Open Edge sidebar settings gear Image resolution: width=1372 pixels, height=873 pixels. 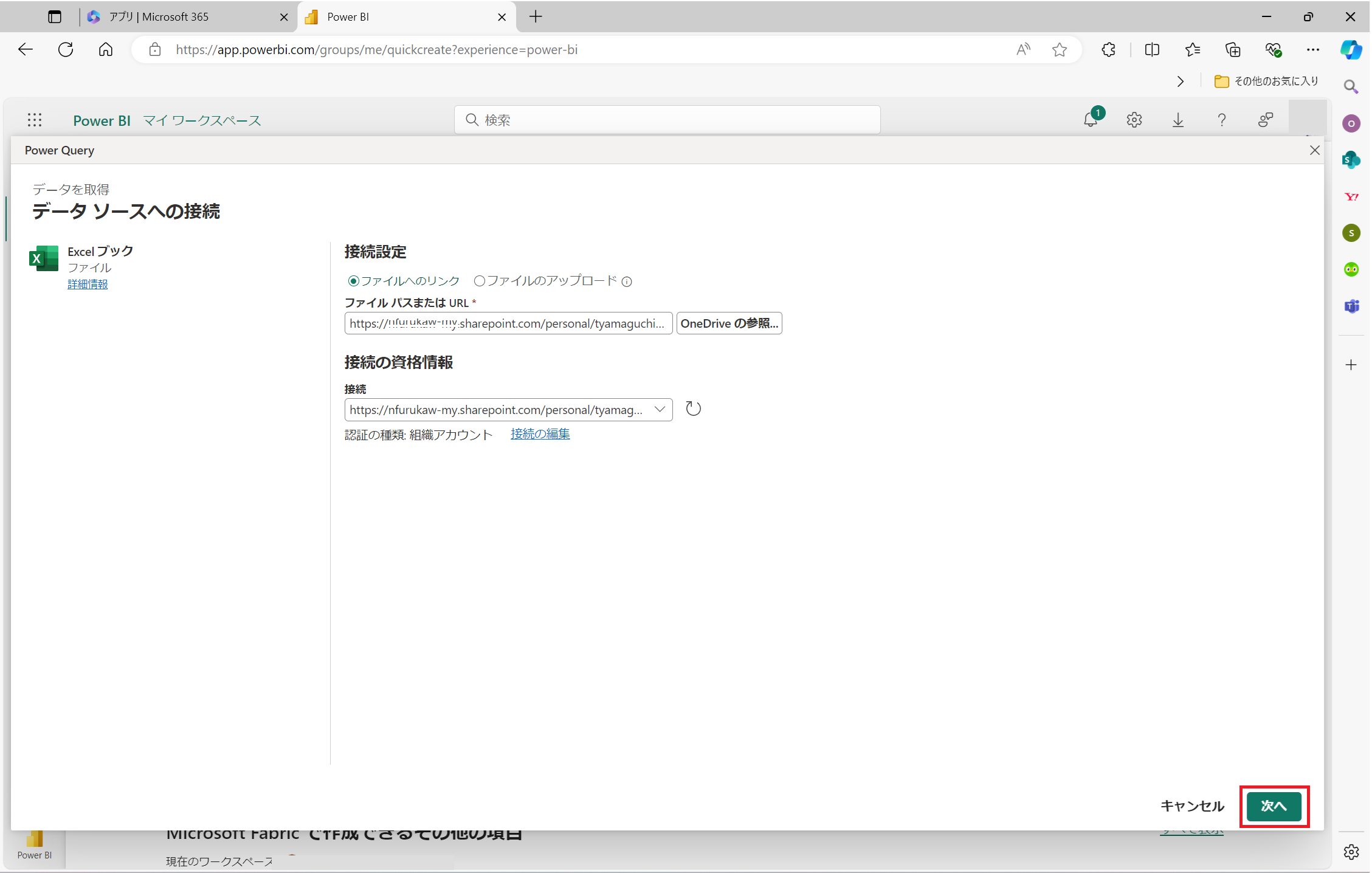tap(1351, 852)
